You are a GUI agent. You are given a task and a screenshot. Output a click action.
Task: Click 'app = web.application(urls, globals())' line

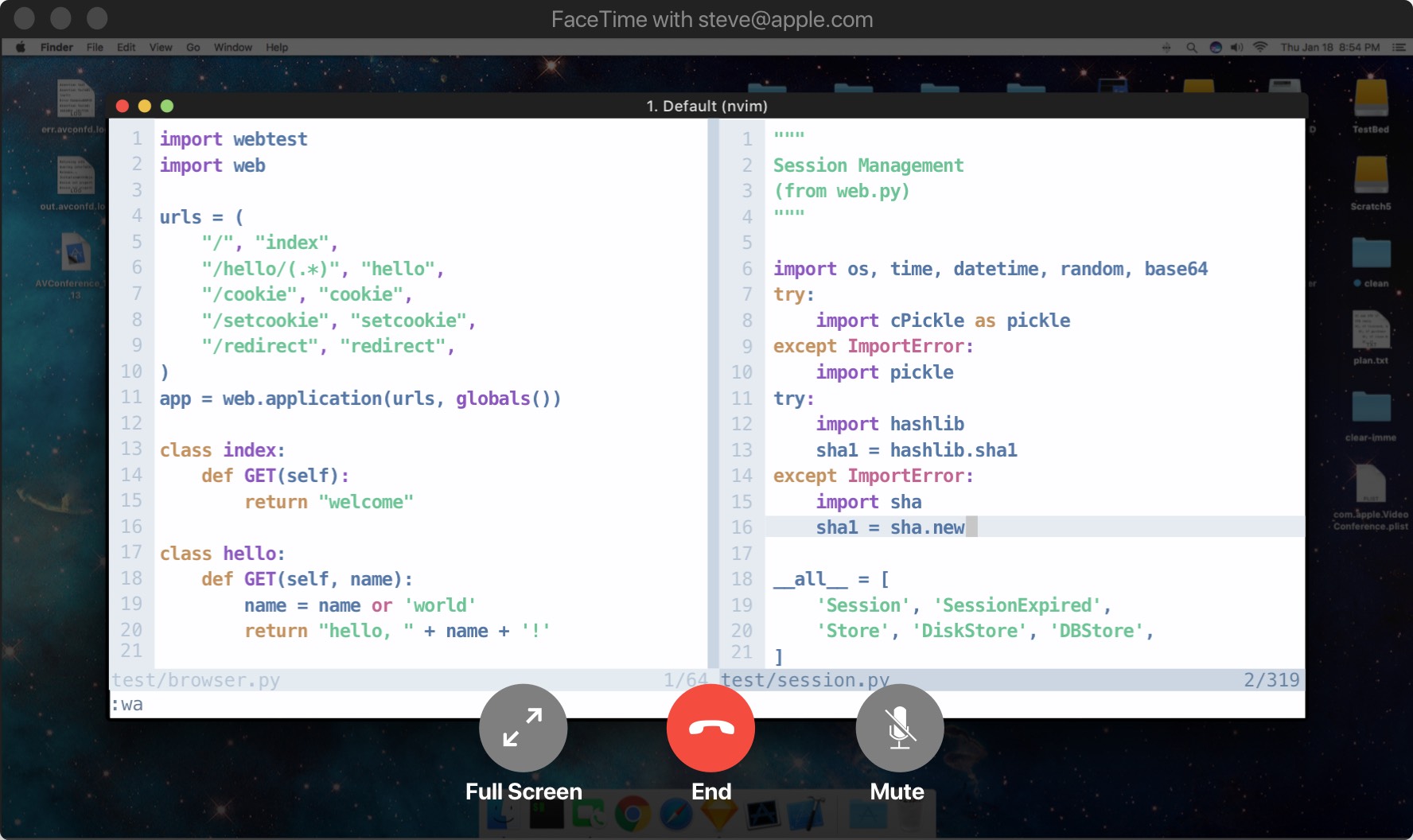click(x=360, y=399)
